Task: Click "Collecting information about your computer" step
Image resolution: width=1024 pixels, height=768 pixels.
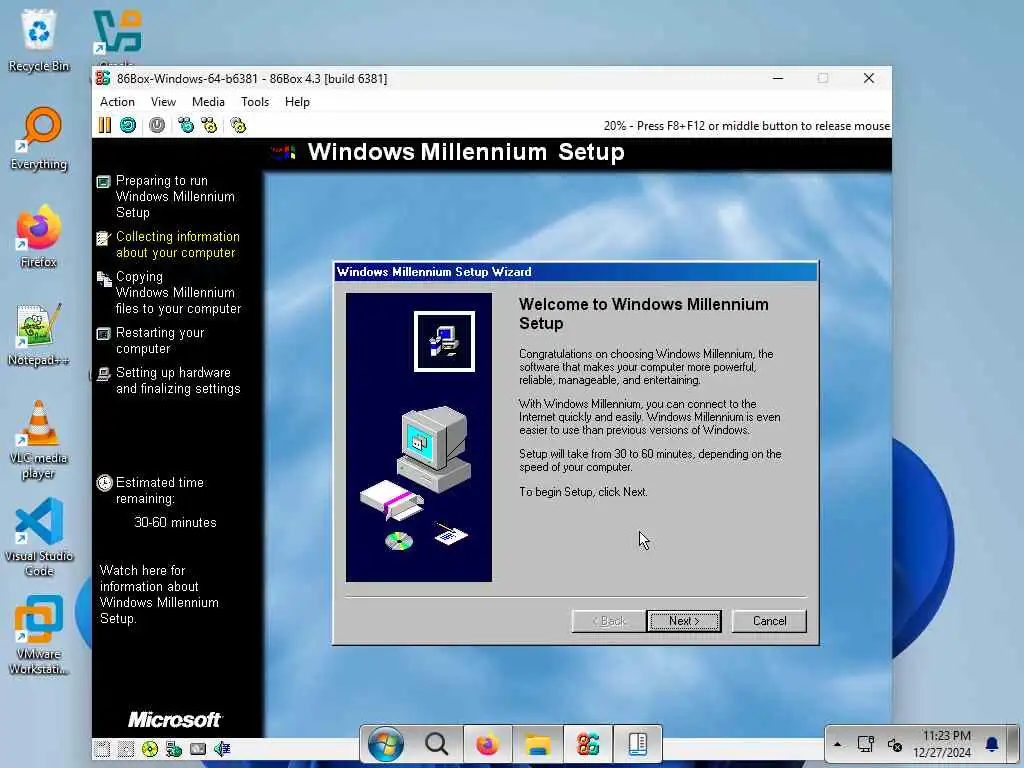Action: (178, 245)
